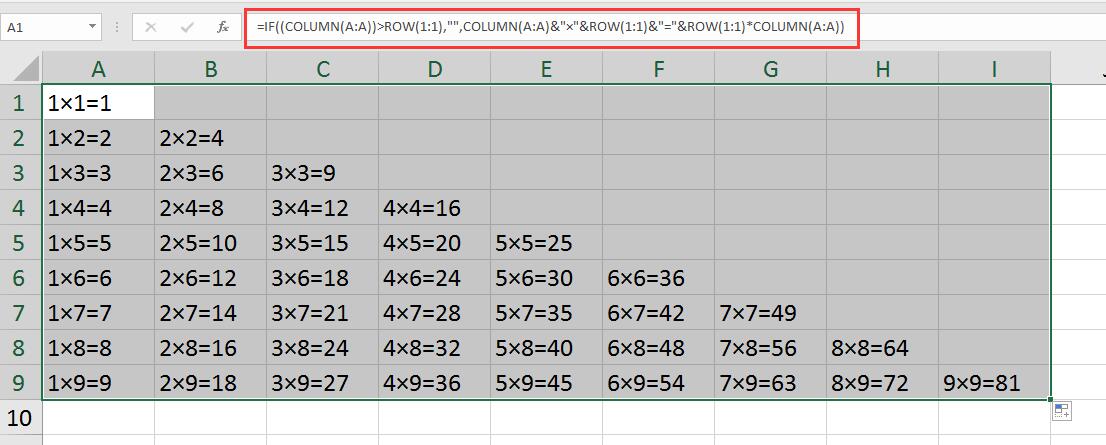Click cell containing 6×8=48

659,348
